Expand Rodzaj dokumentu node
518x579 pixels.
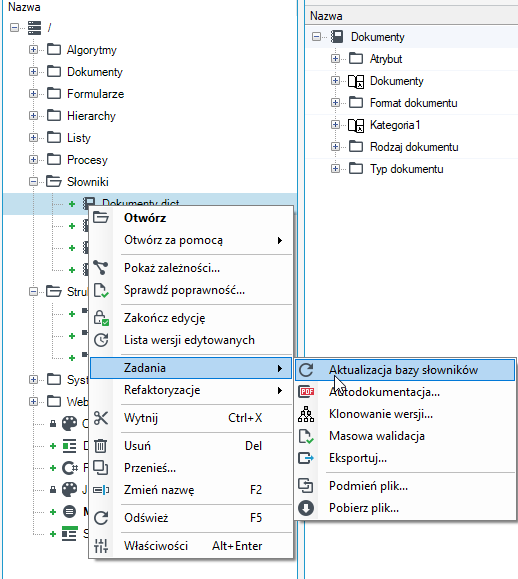pos(335,147)
